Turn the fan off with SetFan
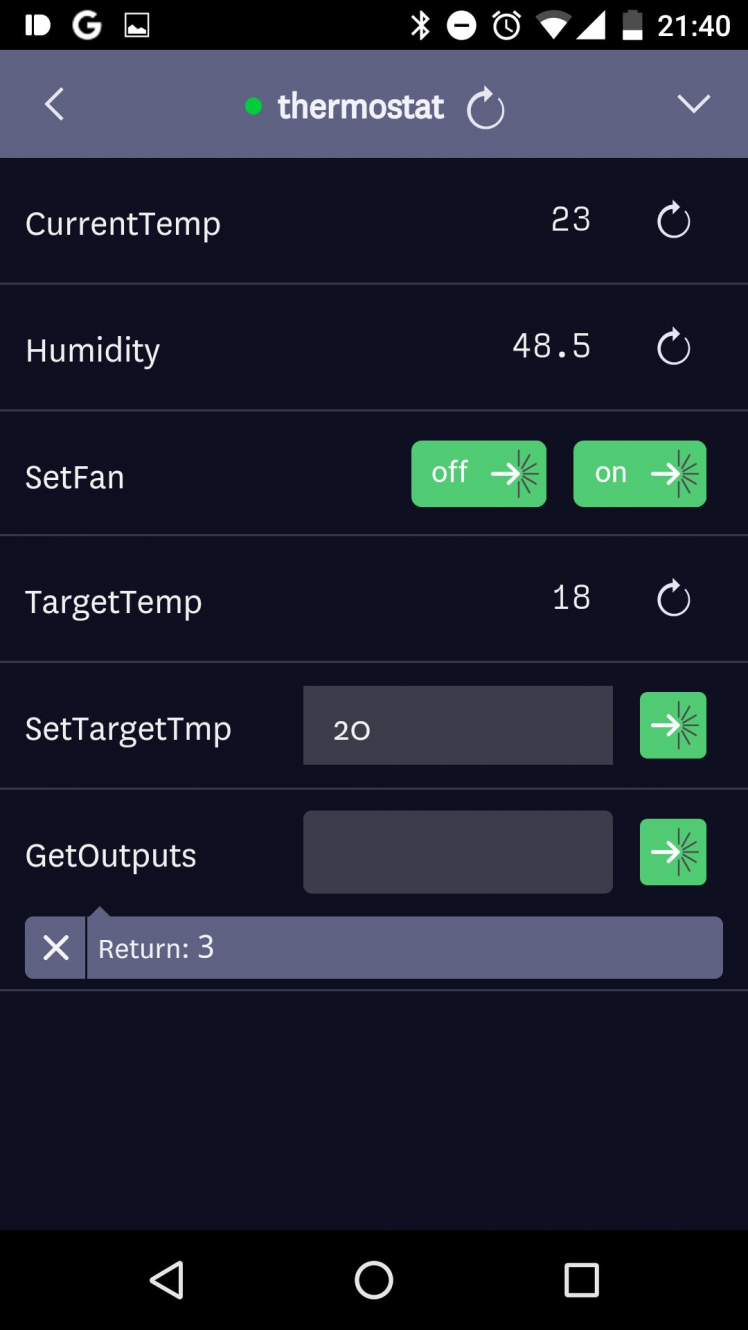This screenshot has width=748, height=1330. 479,473
